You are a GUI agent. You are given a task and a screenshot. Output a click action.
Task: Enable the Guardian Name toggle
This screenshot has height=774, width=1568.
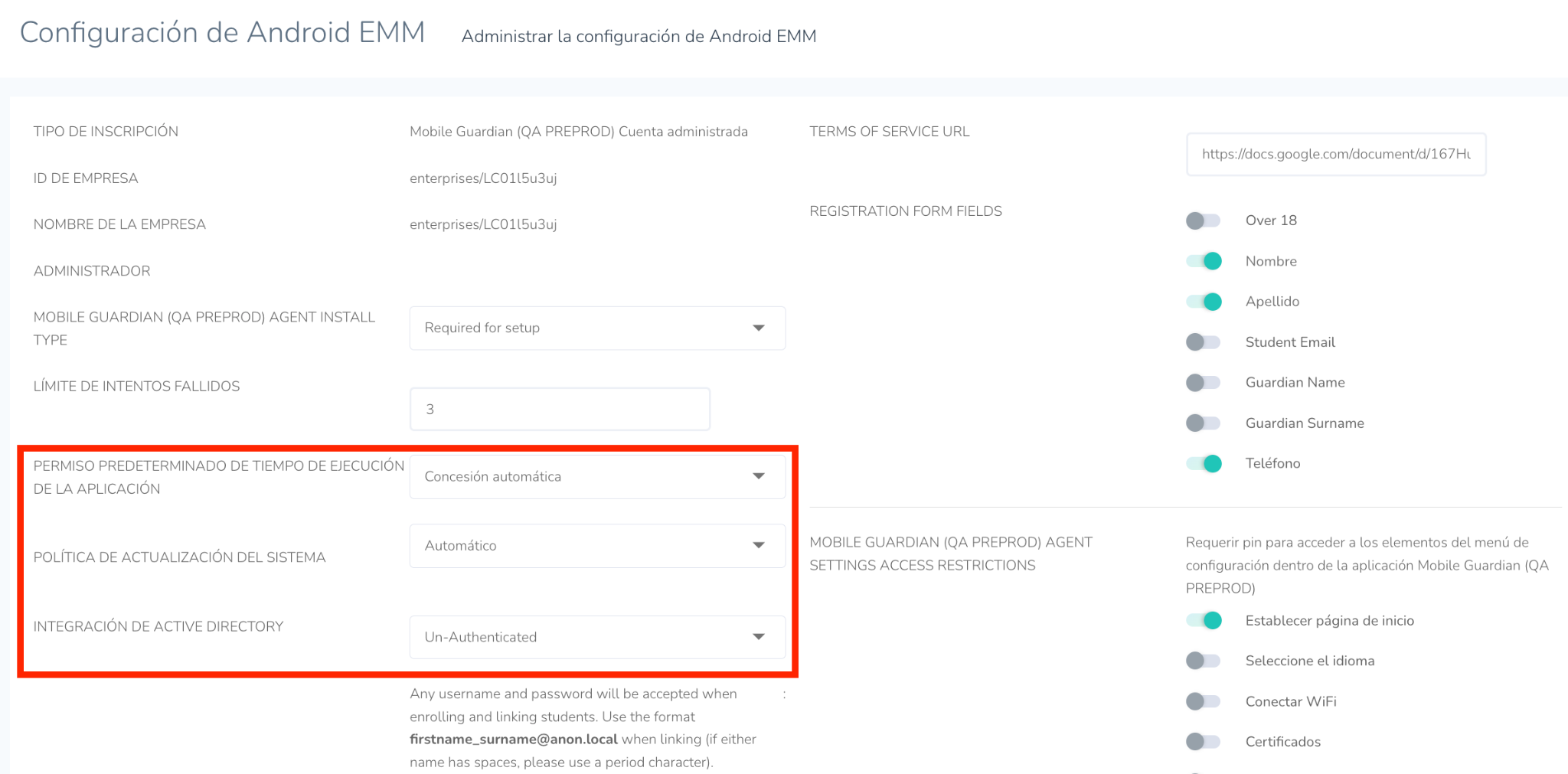coord(1203,383)
